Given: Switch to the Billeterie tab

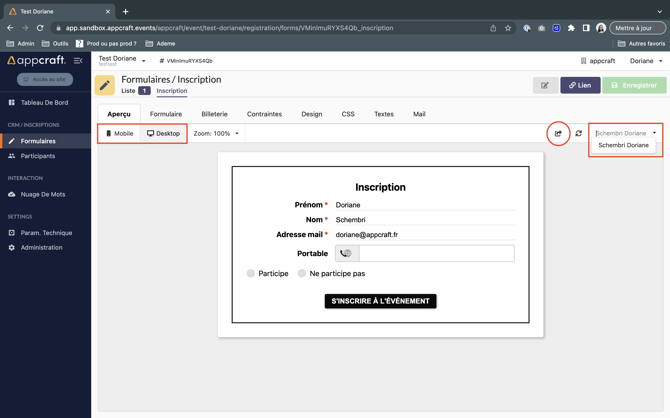Looking at the screenshot, I should [x=214, y=114].
